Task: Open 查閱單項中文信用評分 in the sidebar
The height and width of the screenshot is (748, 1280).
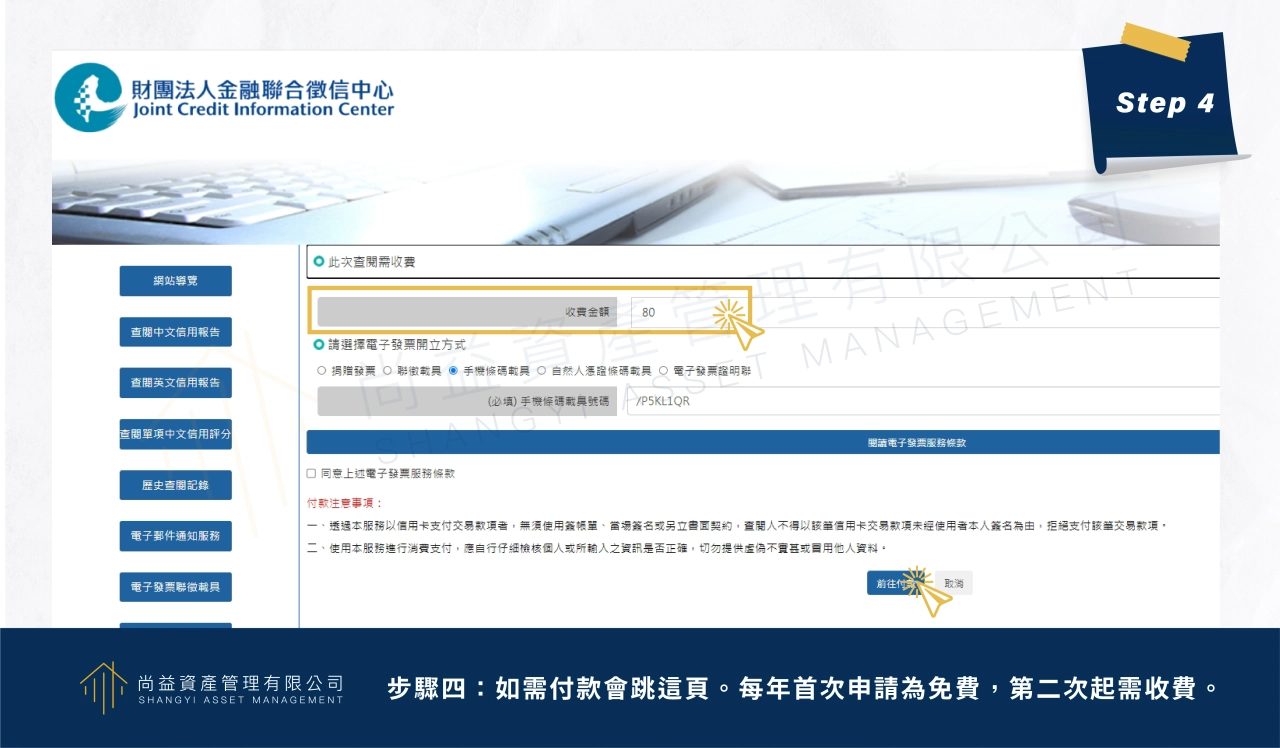Action: [x=175, y=434]
